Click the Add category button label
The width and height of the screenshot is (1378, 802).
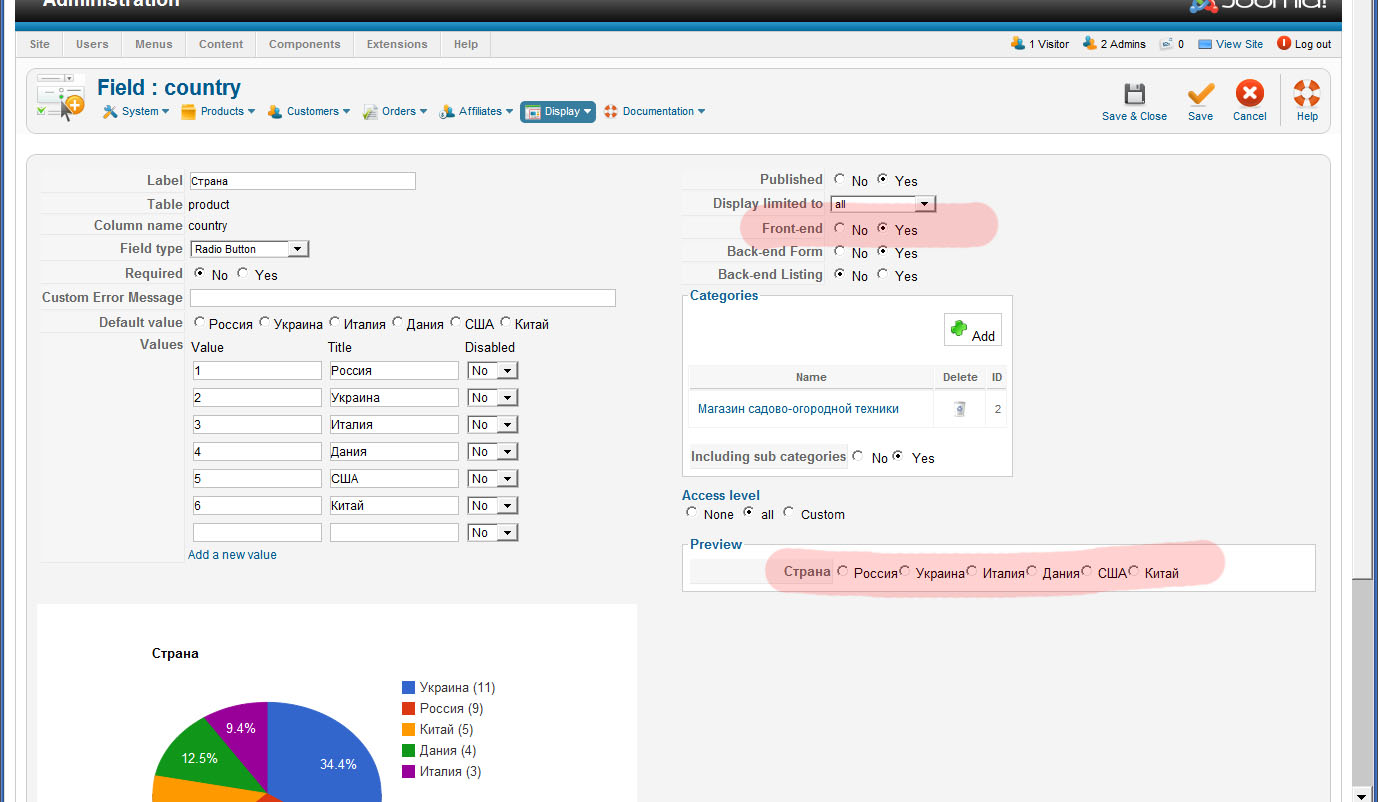tap(983, 337)
